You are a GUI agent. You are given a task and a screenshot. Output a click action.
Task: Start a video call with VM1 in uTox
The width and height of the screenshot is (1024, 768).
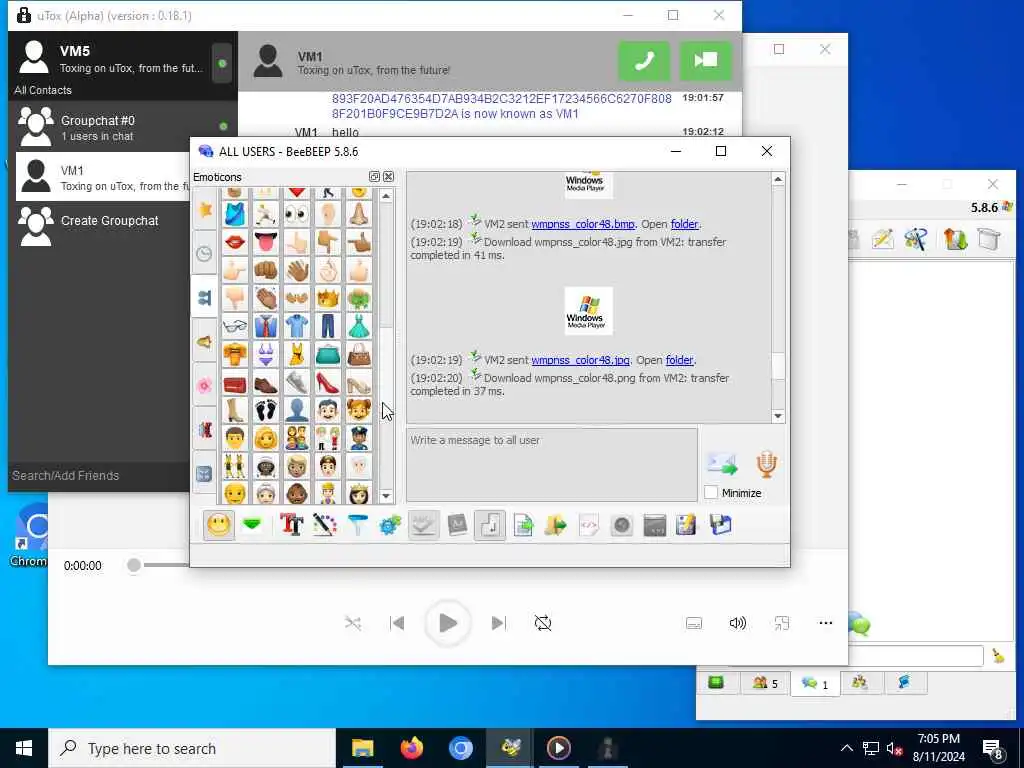pos(705,61)
